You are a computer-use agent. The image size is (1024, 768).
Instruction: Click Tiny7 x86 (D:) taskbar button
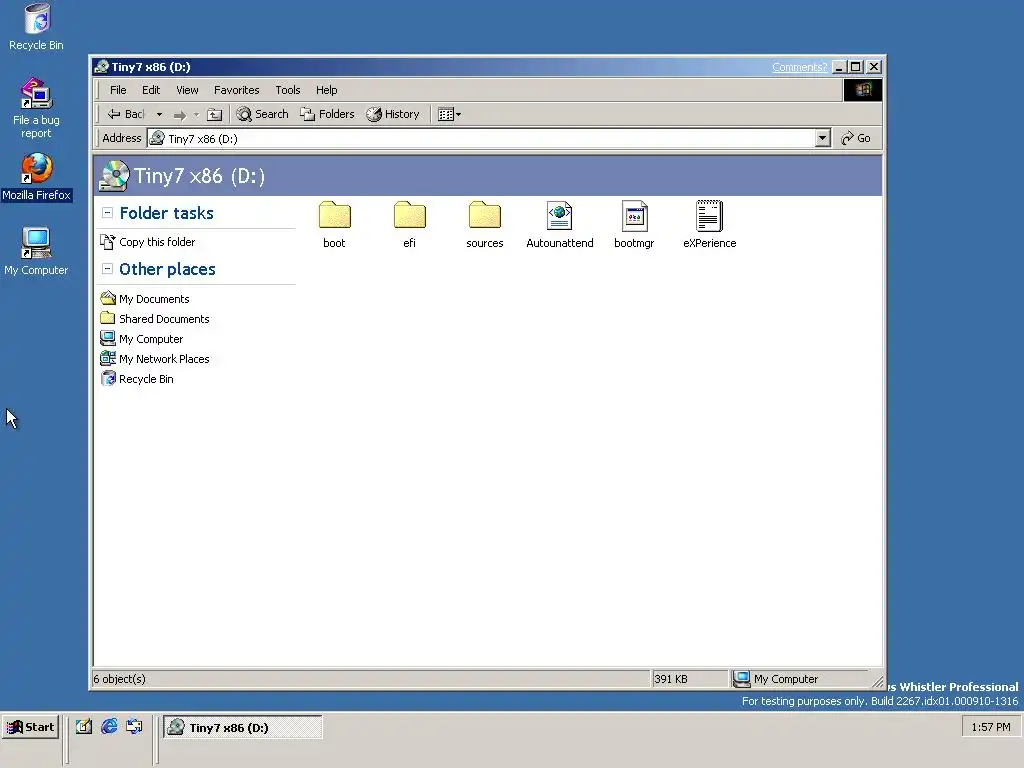242,728
